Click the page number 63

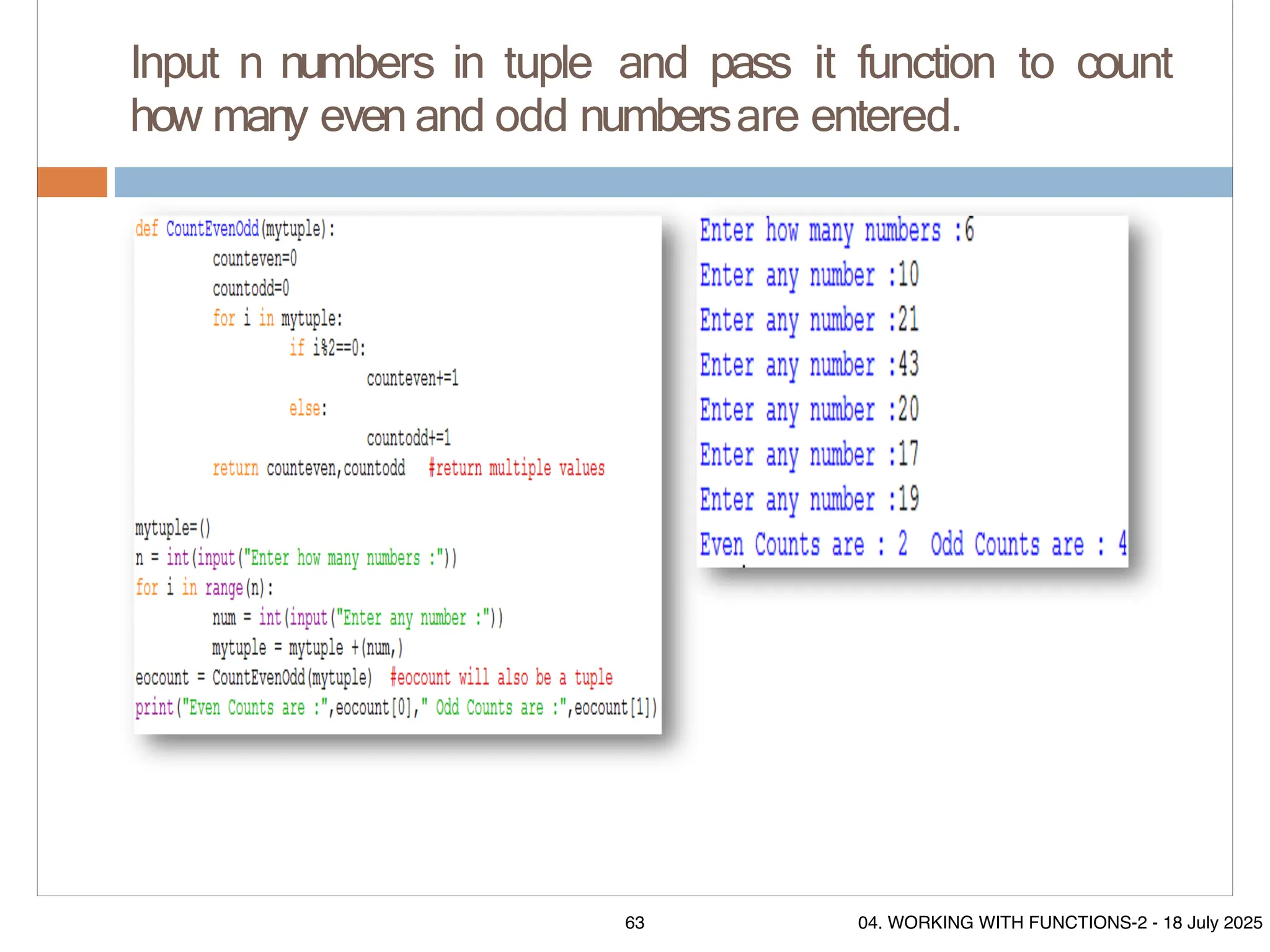pyautogui.click(x=634, y=923)
